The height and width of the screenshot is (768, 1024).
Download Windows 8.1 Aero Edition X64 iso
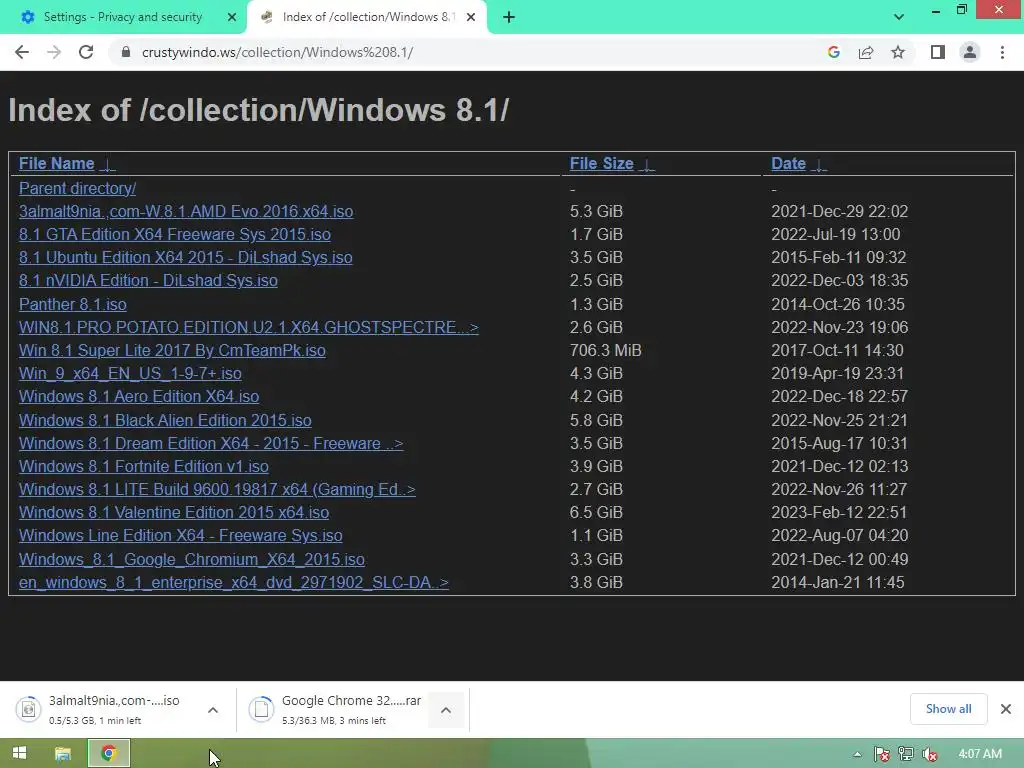pyautogui.click(x=139, y=396)
